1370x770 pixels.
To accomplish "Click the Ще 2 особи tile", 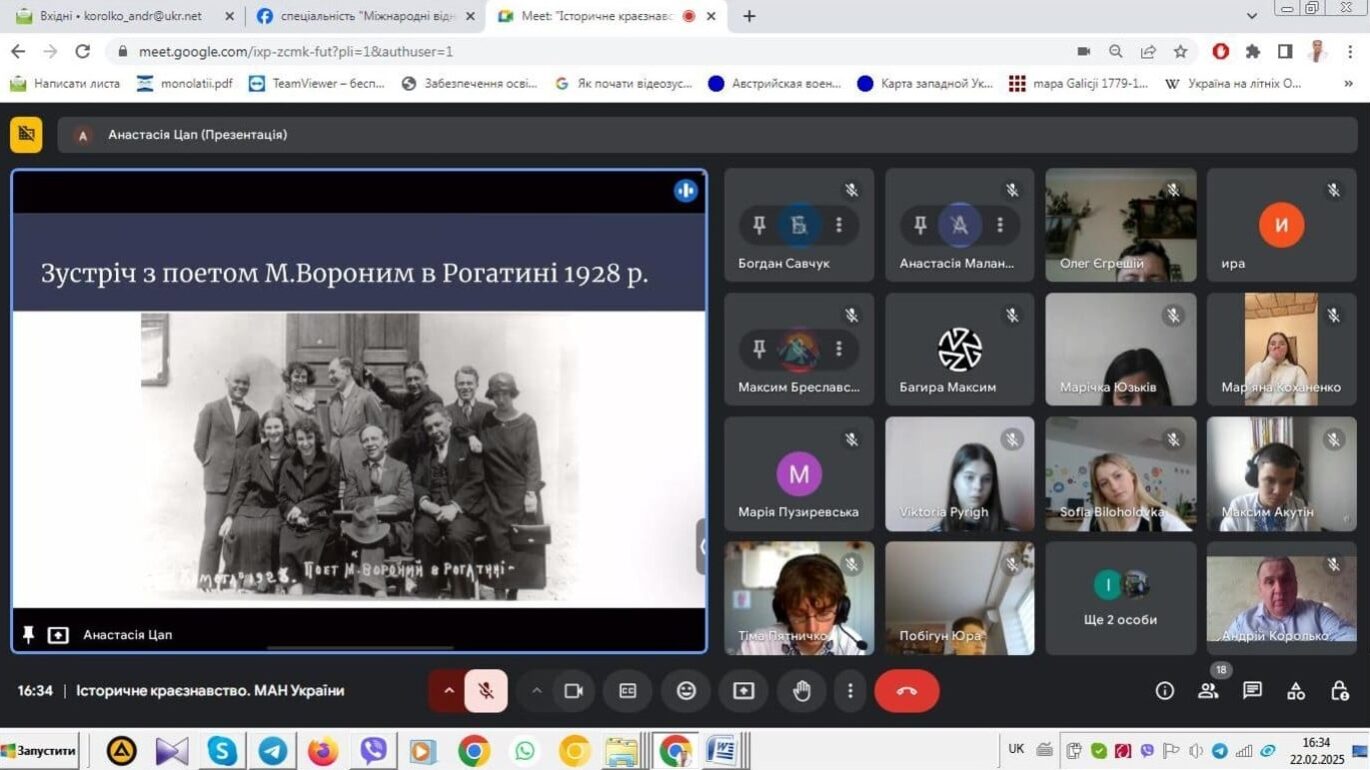I will [1120, 598].
